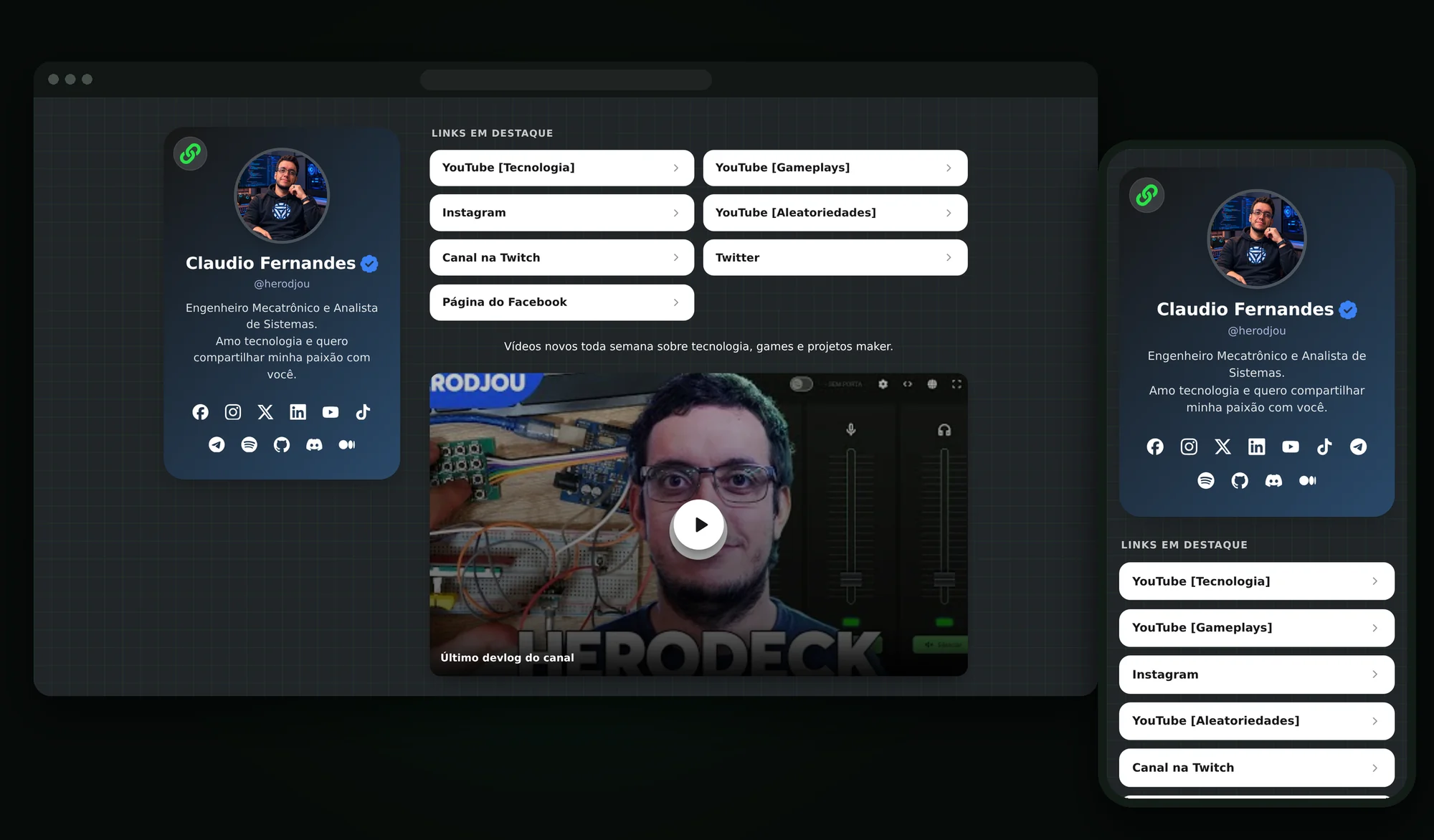Open Telegram icon in desktop profile card
The width and height of the screenshot is (1434, 840).
coord(217,445)
